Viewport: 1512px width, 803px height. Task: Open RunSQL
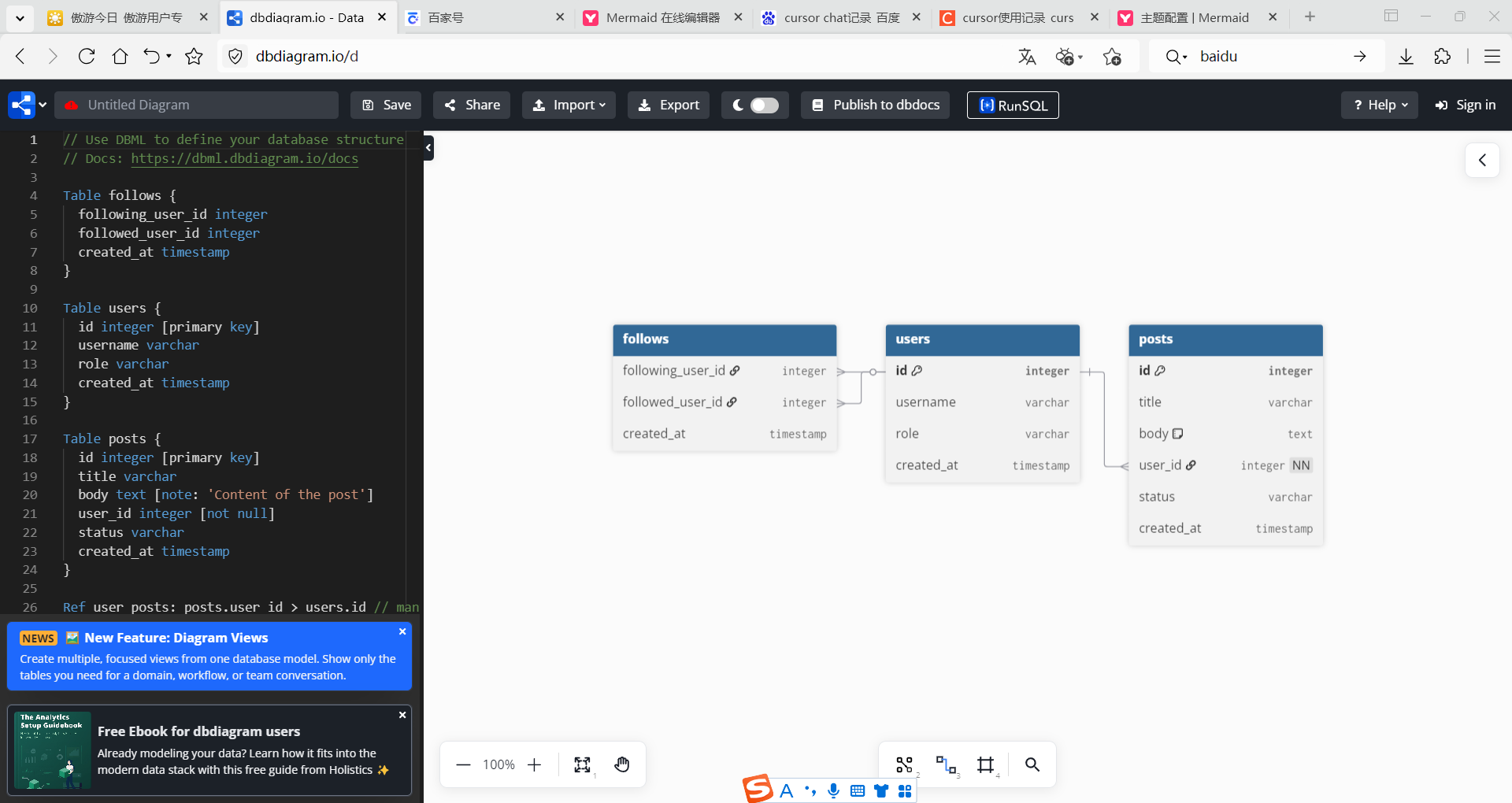click(x=1013, y=105)
